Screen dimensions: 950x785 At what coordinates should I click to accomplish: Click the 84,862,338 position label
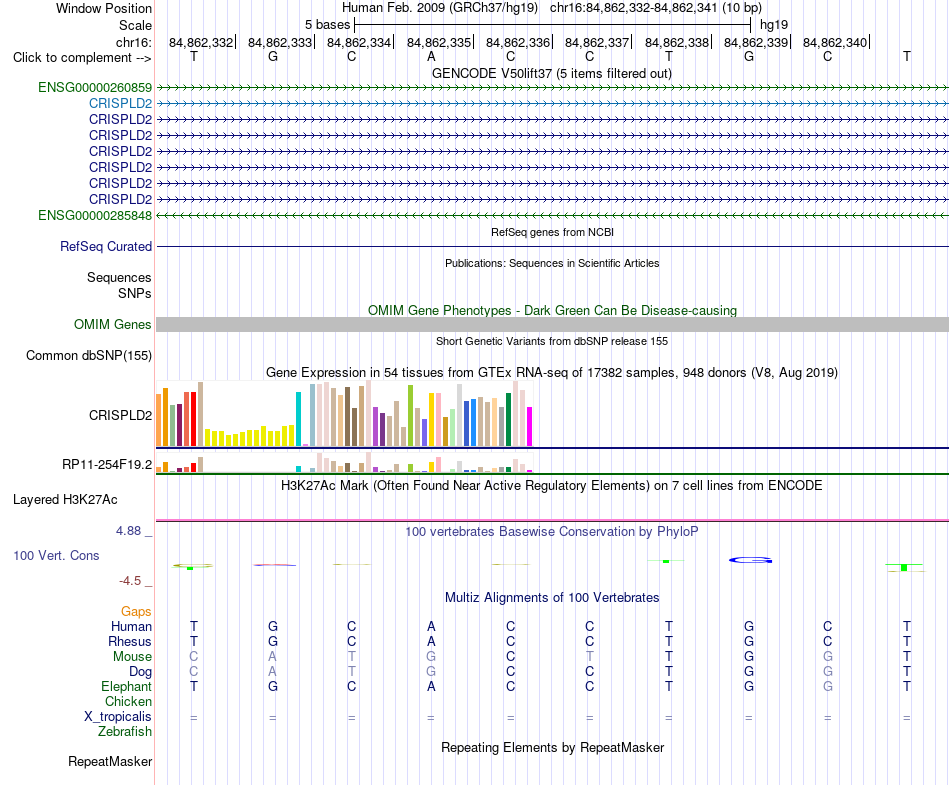click(x=677, y=42)
